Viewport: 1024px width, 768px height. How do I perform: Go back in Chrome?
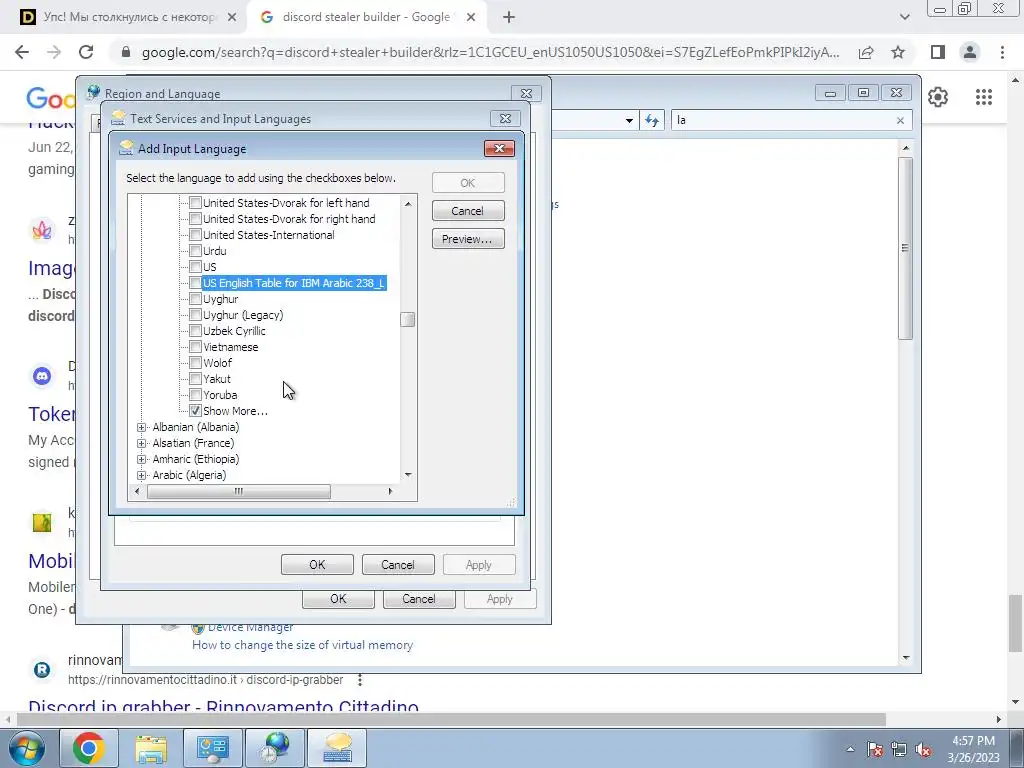tap(22, 52)
